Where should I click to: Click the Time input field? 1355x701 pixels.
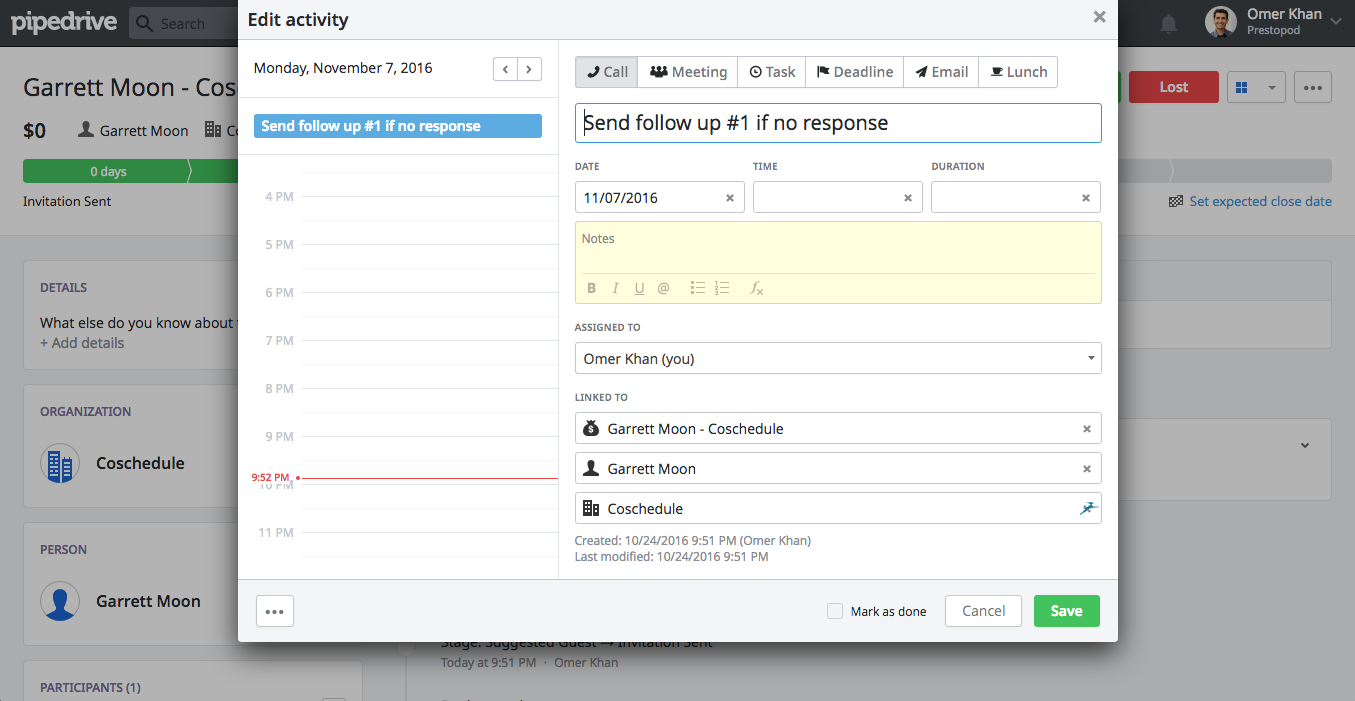827,198
